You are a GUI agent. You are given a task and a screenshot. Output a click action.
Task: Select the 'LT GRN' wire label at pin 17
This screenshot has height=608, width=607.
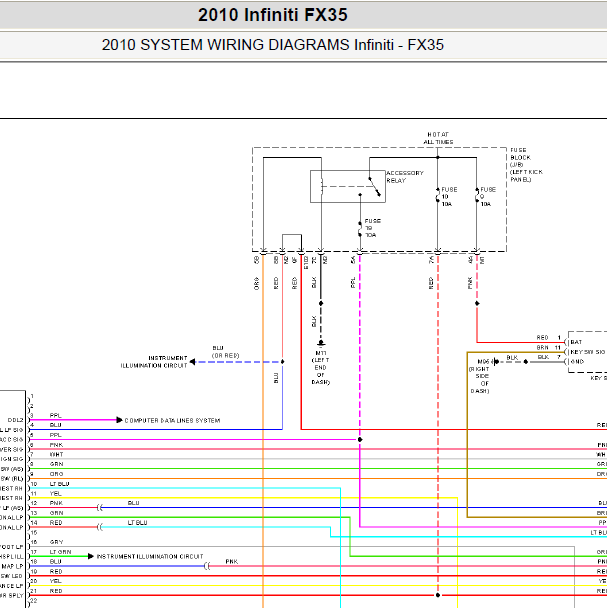61,552
